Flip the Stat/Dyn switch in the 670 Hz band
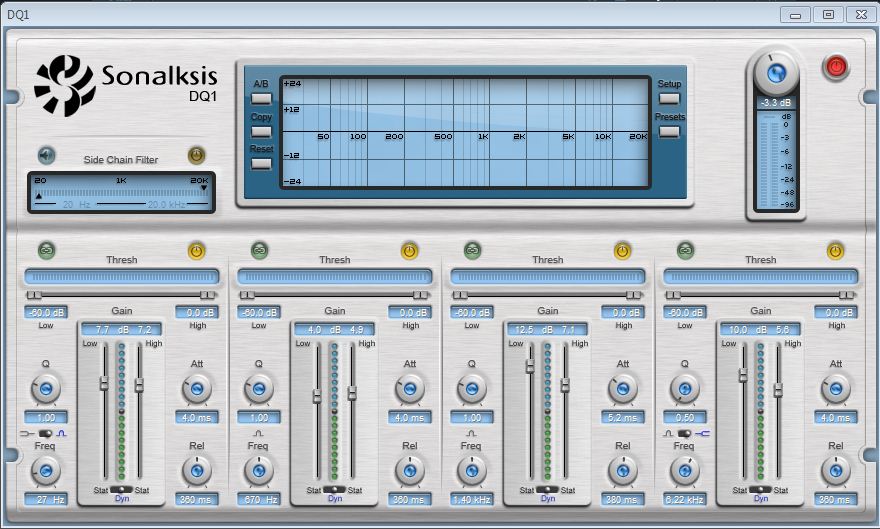This screenshot has height=529, width=880. point(334,490)
